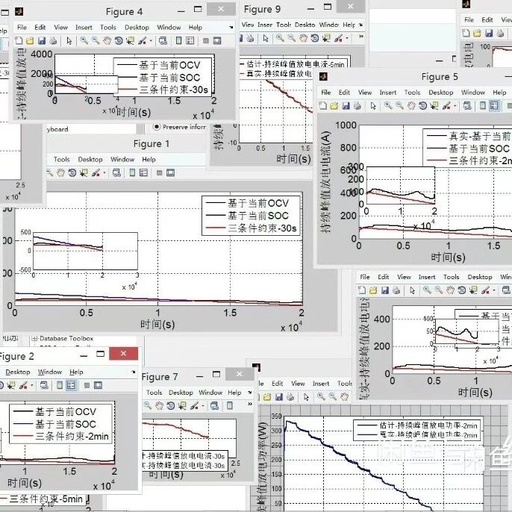
Task: Close Figure 2 with red X button
Action: pyautogui.click(x=123, y=353)
